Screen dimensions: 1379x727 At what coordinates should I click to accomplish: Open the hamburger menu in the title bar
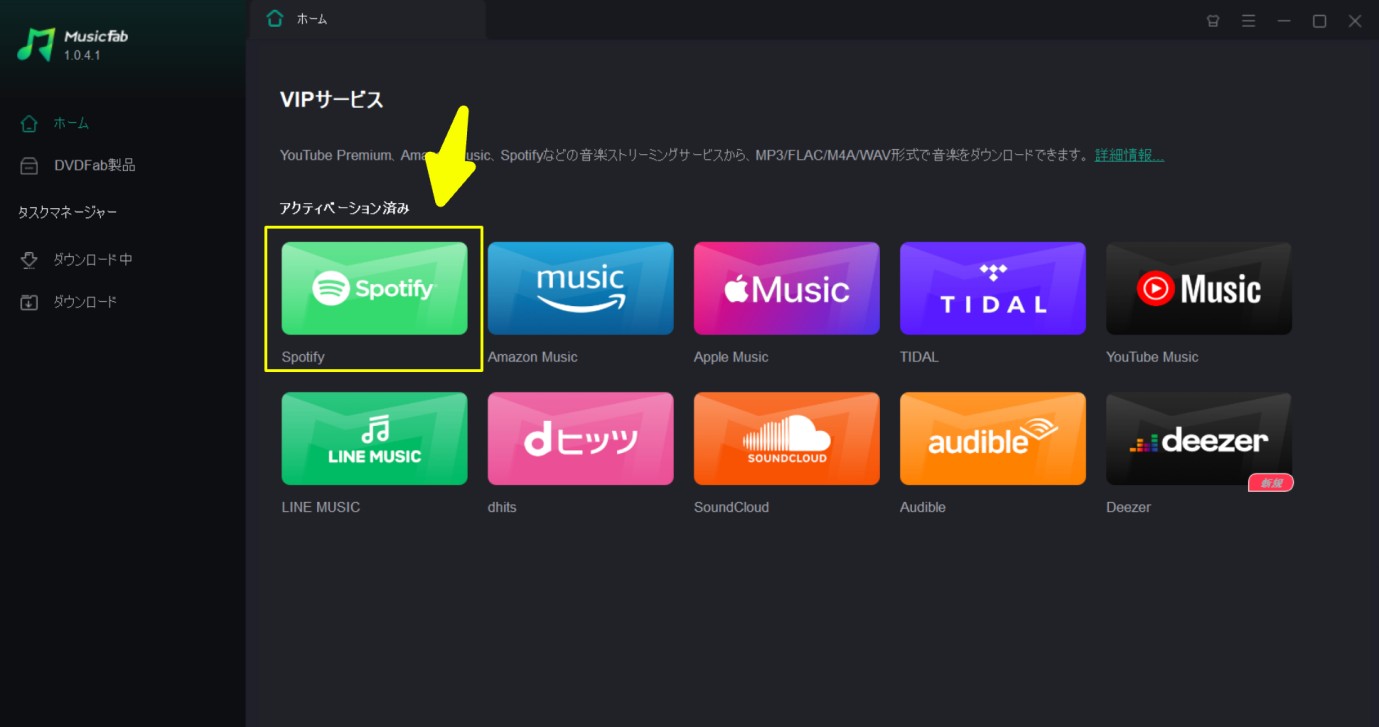tap(1248, 20)
